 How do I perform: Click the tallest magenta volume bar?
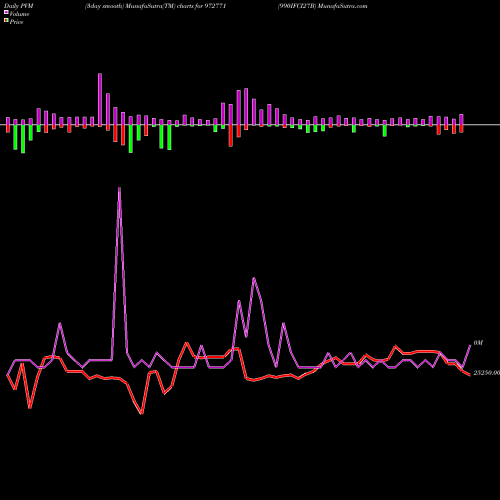pos(100,99)
